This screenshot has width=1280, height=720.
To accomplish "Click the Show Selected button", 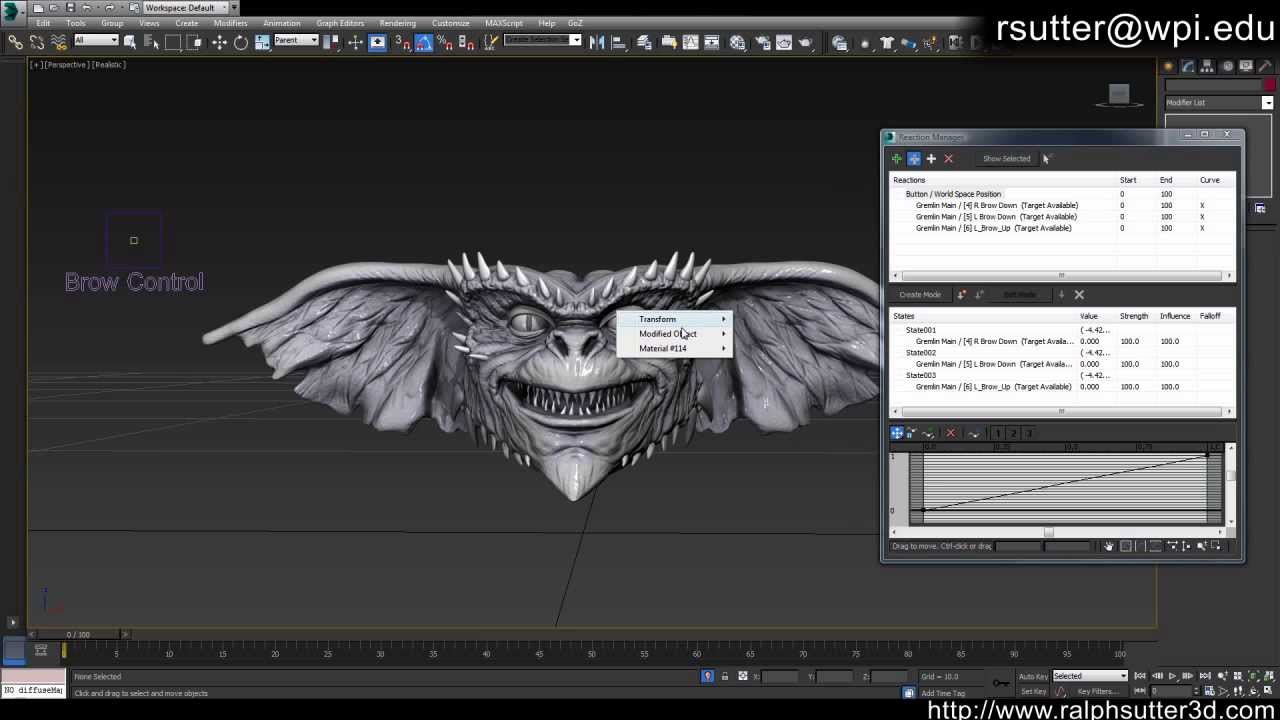I will tap(1006, 158).
